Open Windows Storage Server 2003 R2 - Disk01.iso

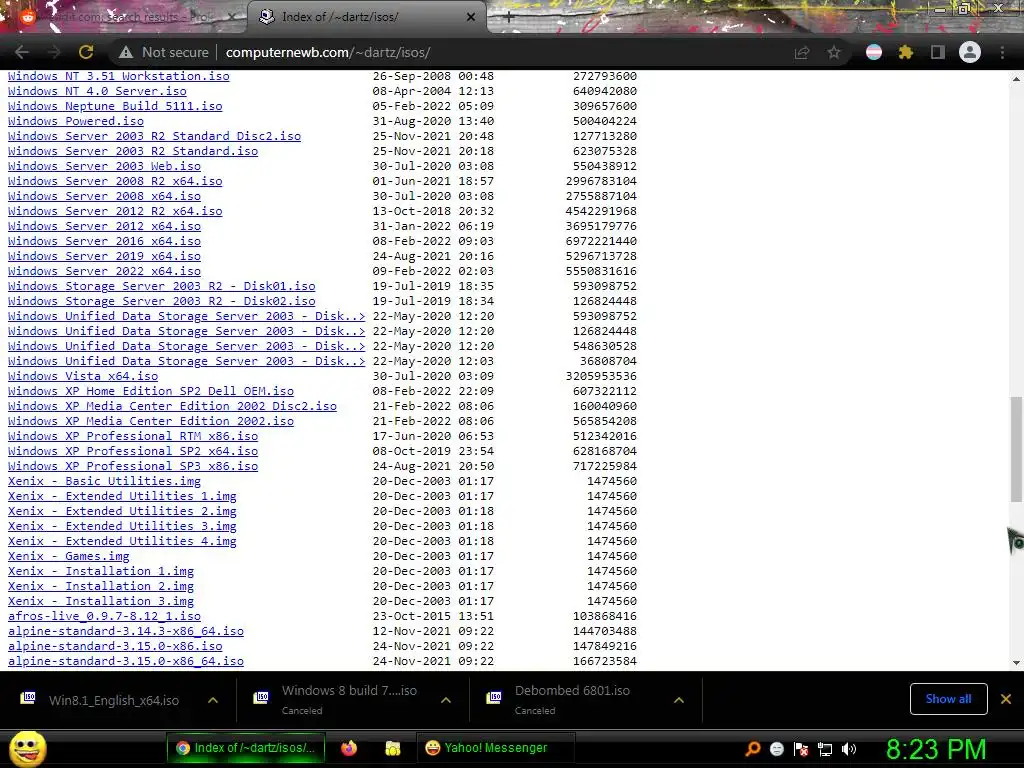click(161, 286)
